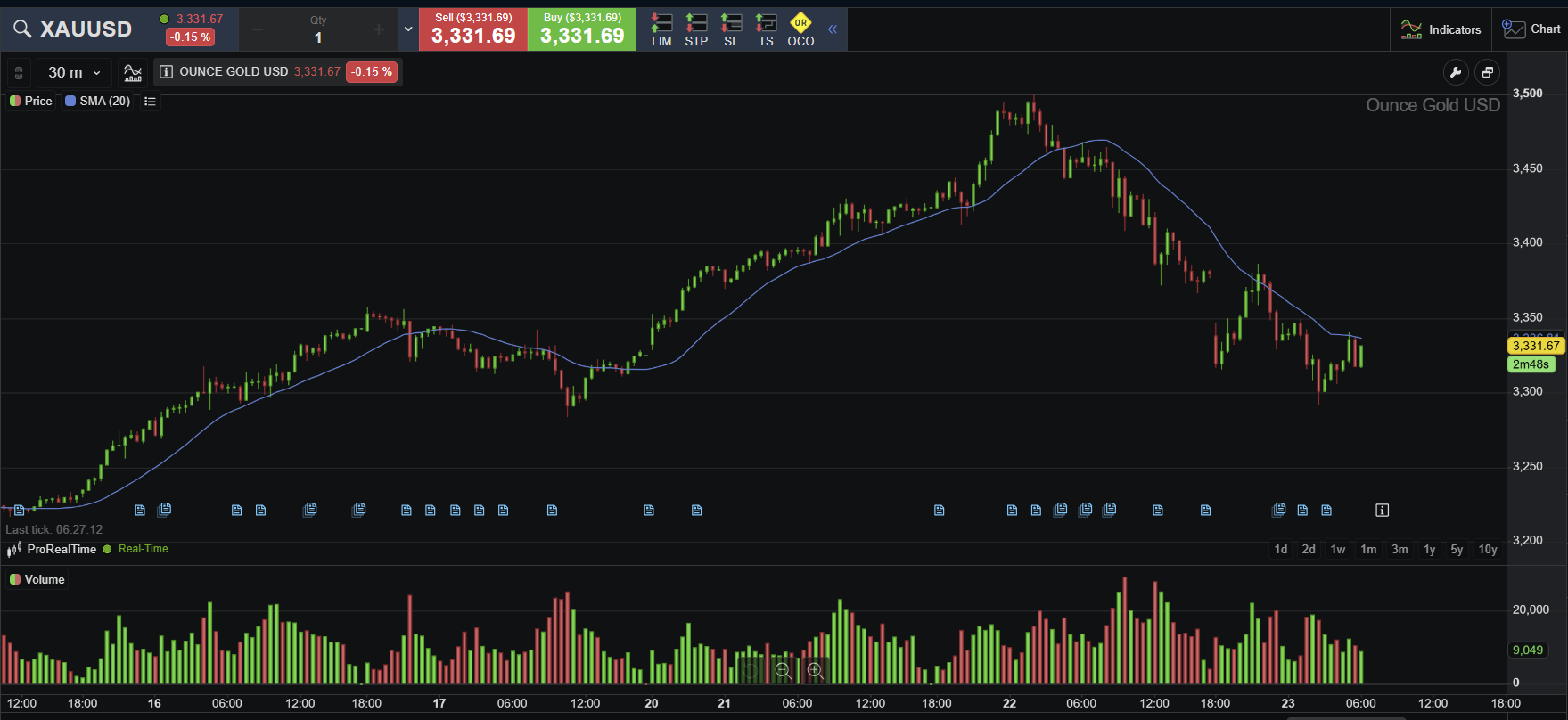The width and height of the screenshot is (1568, 720).
Task: Open the 30 m timeframe dropdown
Action: pyautogui.click(x=74, y=72)
